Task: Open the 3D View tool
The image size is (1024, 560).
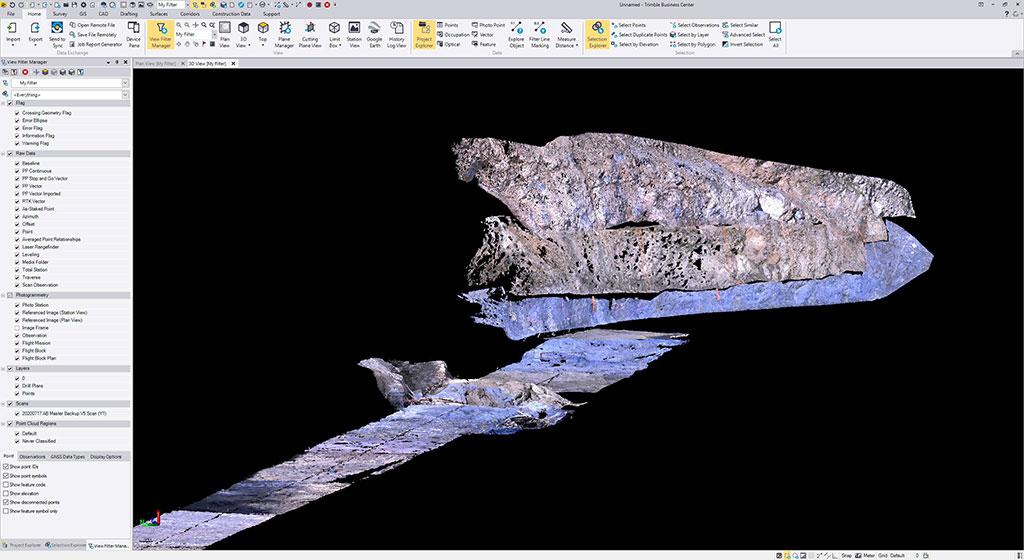Action: click(243, 34)
